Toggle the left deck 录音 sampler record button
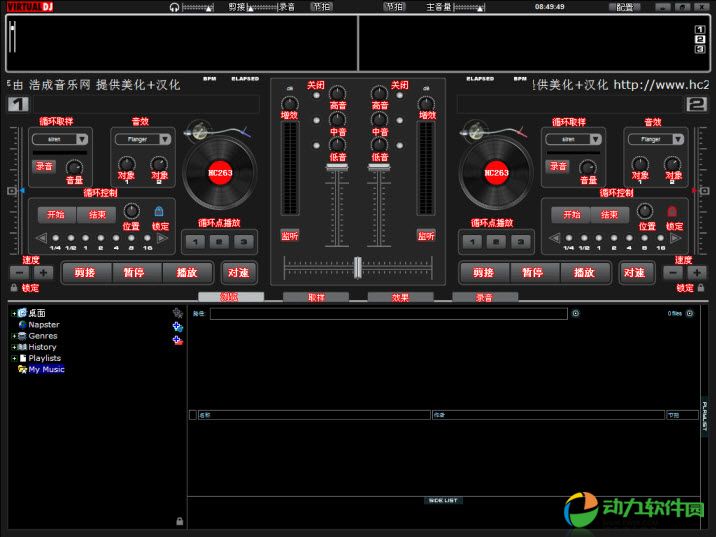This screenshot has height=537, width=716. [45, 166]
